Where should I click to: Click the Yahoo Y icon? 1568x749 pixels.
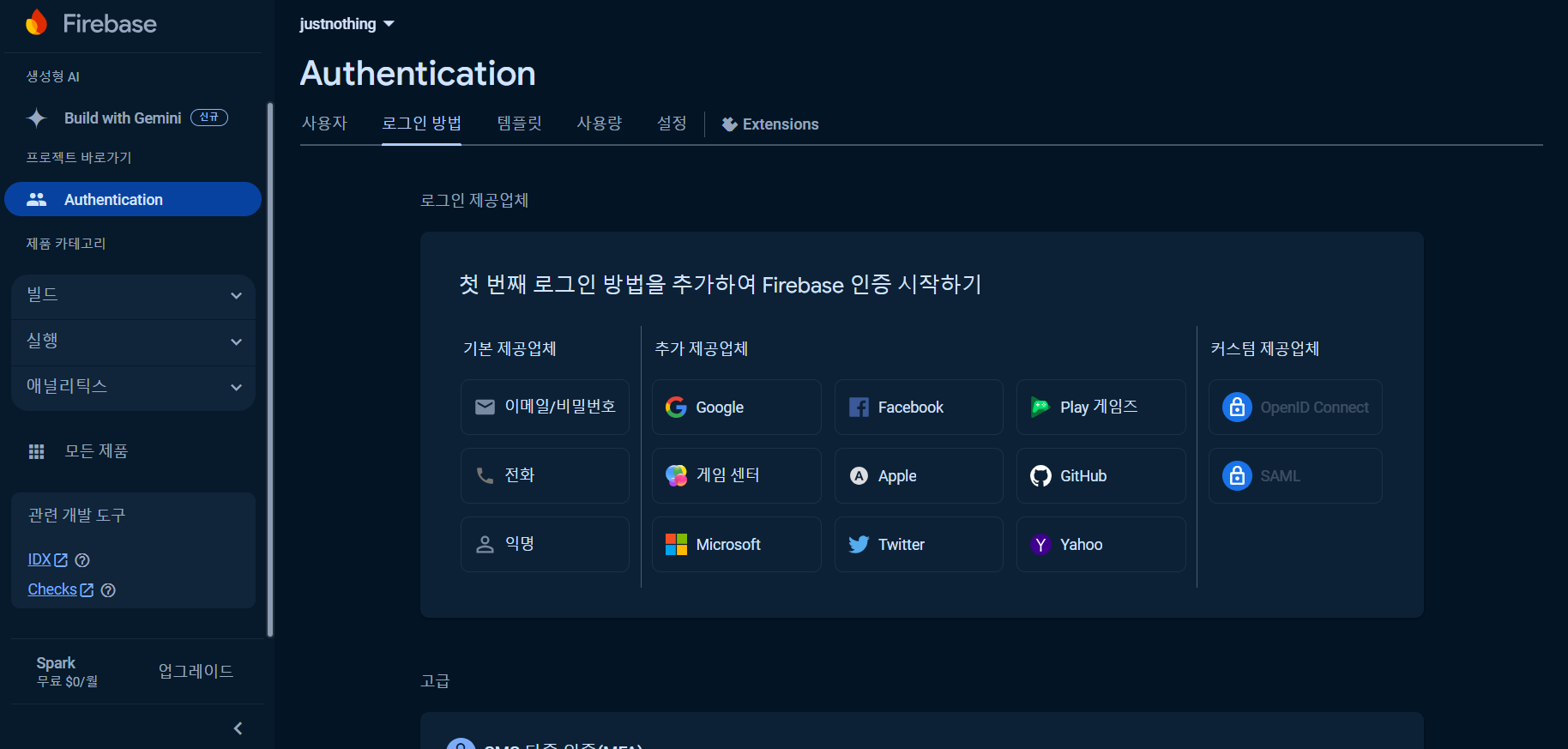click(x=1040, y=544)
